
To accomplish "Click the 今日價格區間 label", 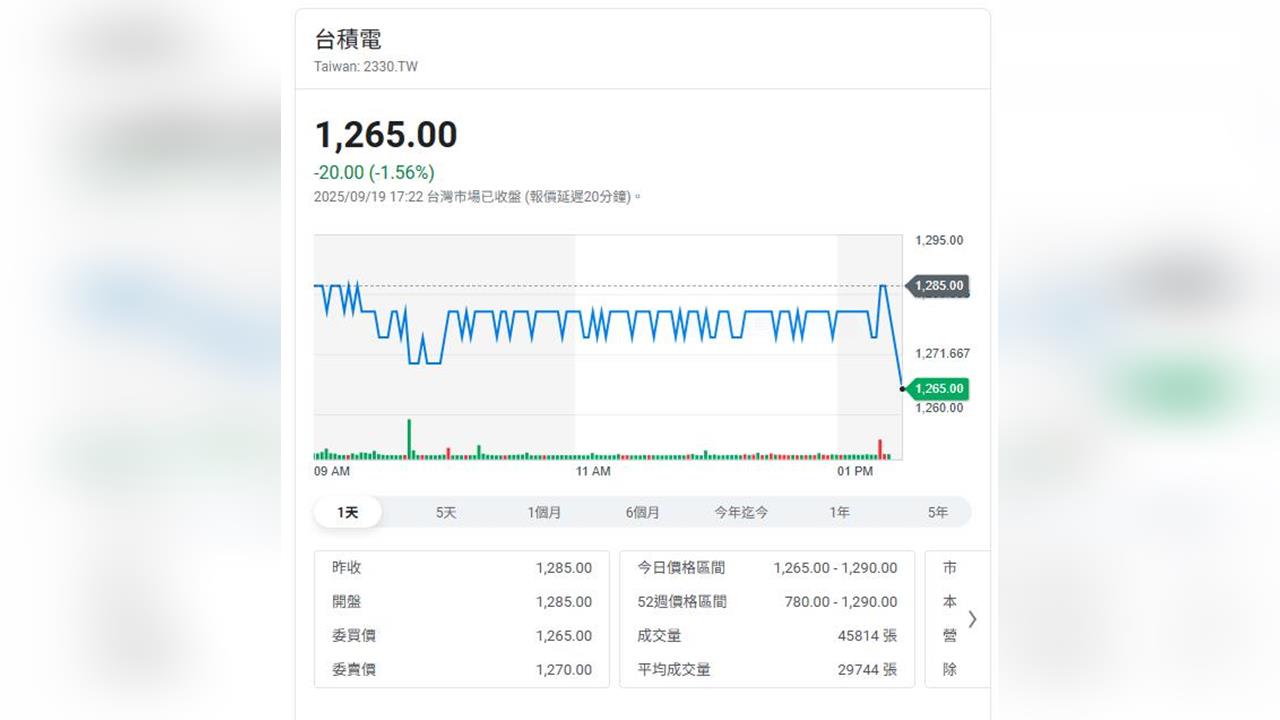I will coord(681,568).
